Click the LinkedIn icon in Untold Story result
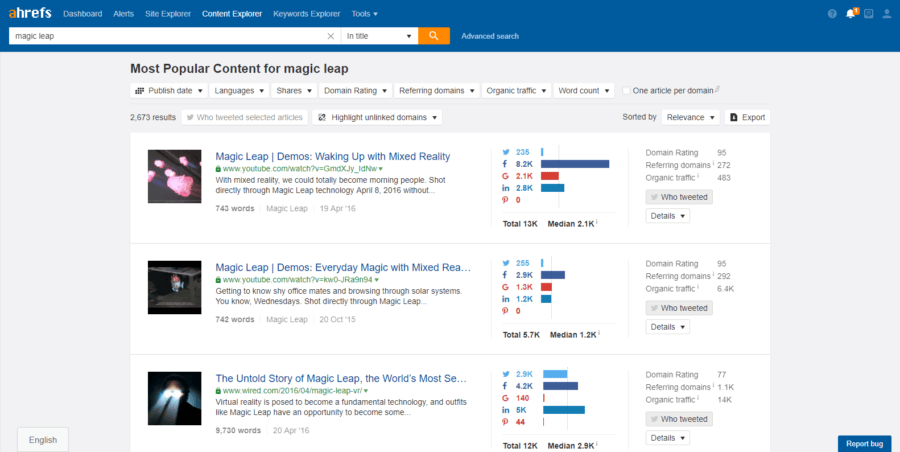Screen dimensions: 900x452 point(506,410)
